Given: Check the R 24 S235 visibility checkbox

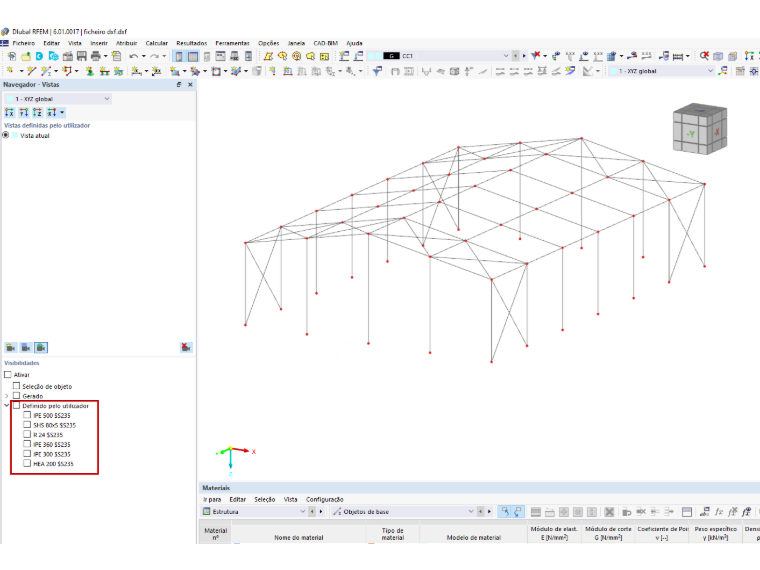Looking at the screenshot, I should (27, 434).
